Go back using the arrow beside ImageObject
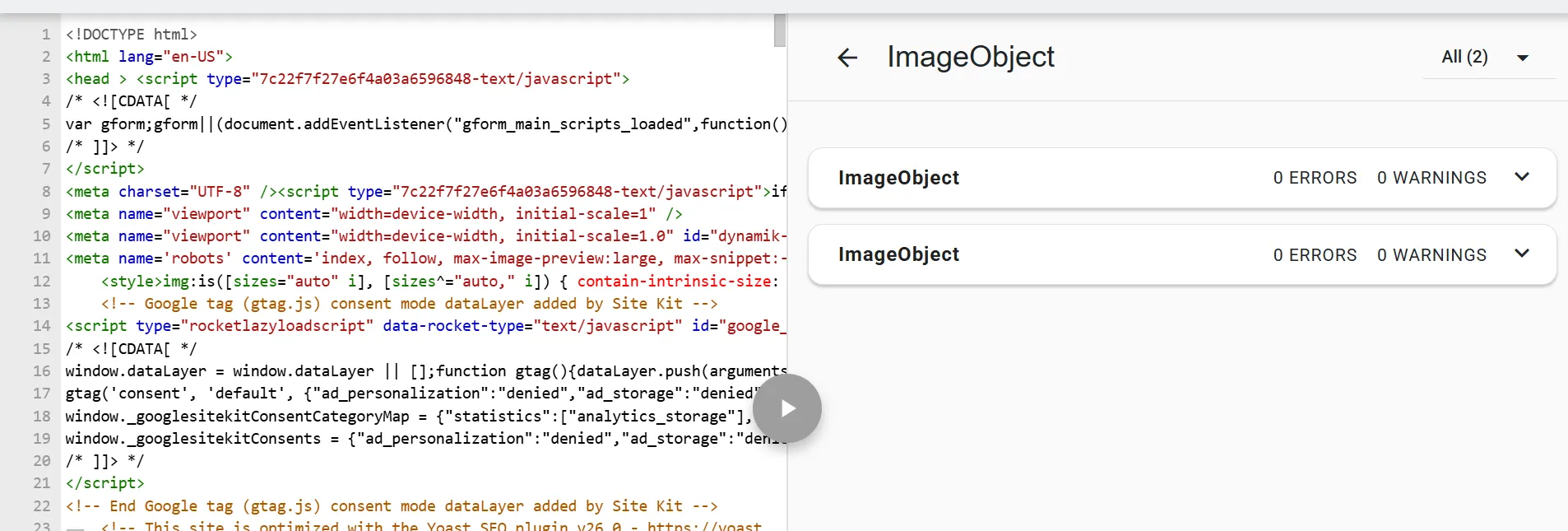The image size is (1568, 531). 847,58
